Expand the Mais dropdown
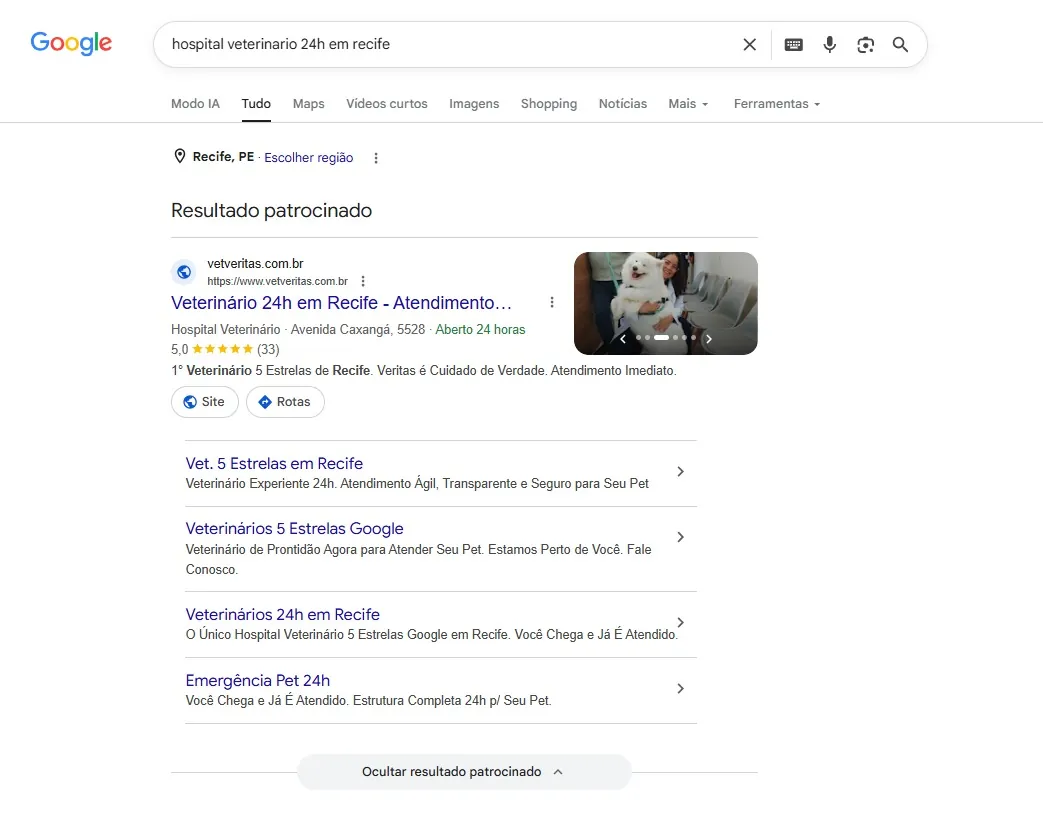 point(688,104)
